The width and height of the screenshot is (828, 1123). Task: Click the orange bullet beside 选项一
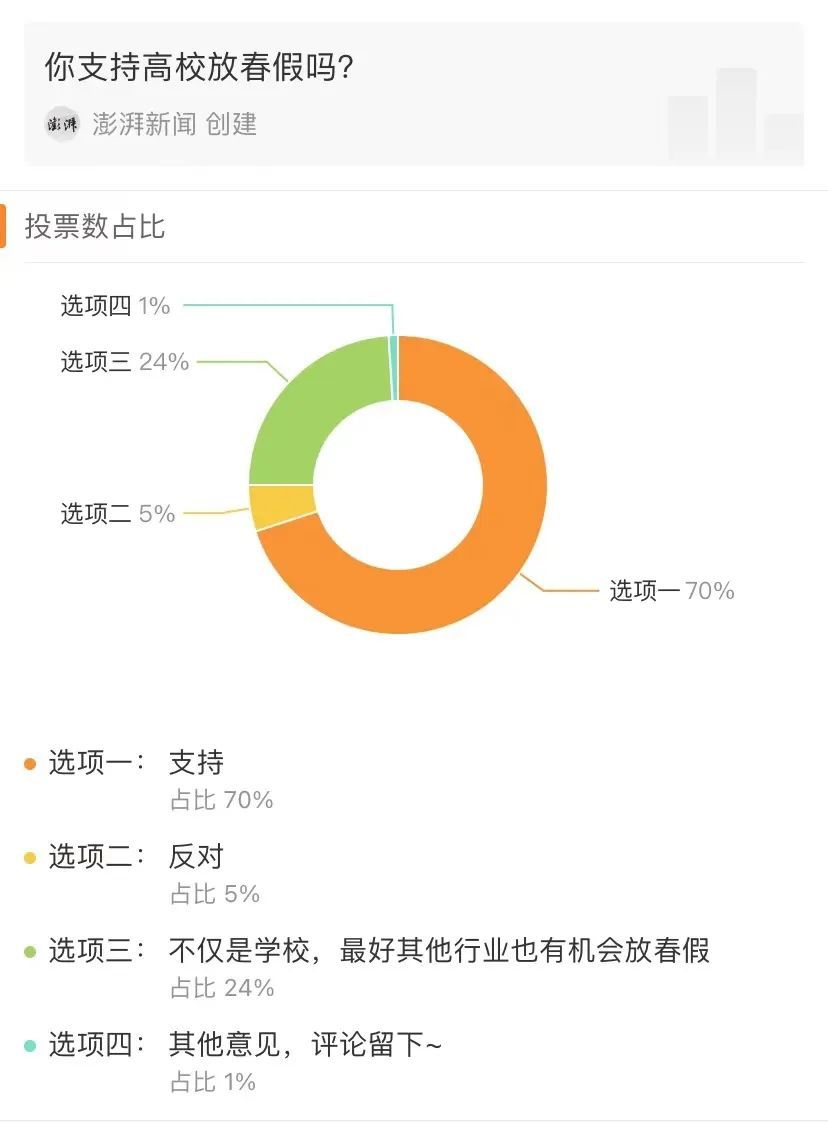tap(30, 764)
